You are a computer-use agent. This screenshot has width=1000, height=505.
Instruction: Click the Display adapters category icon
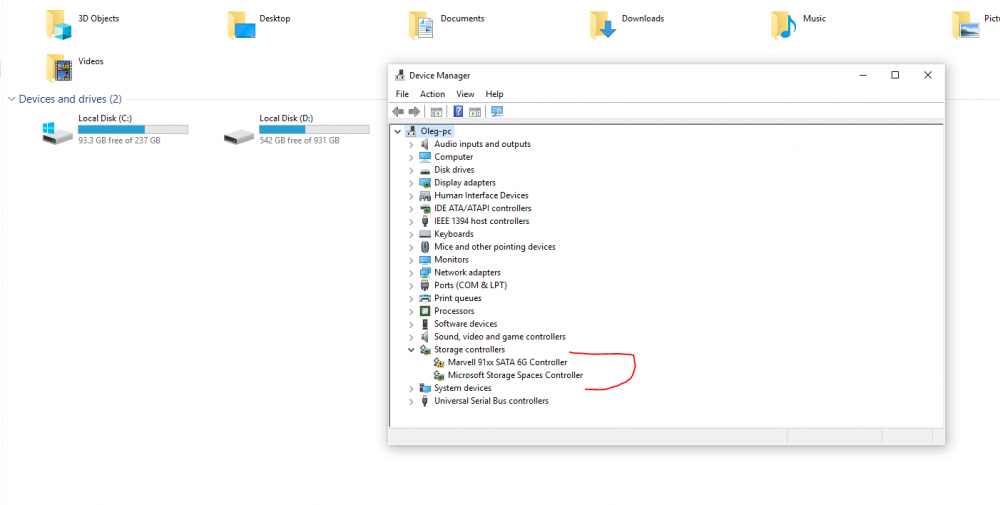click(425, 182)
